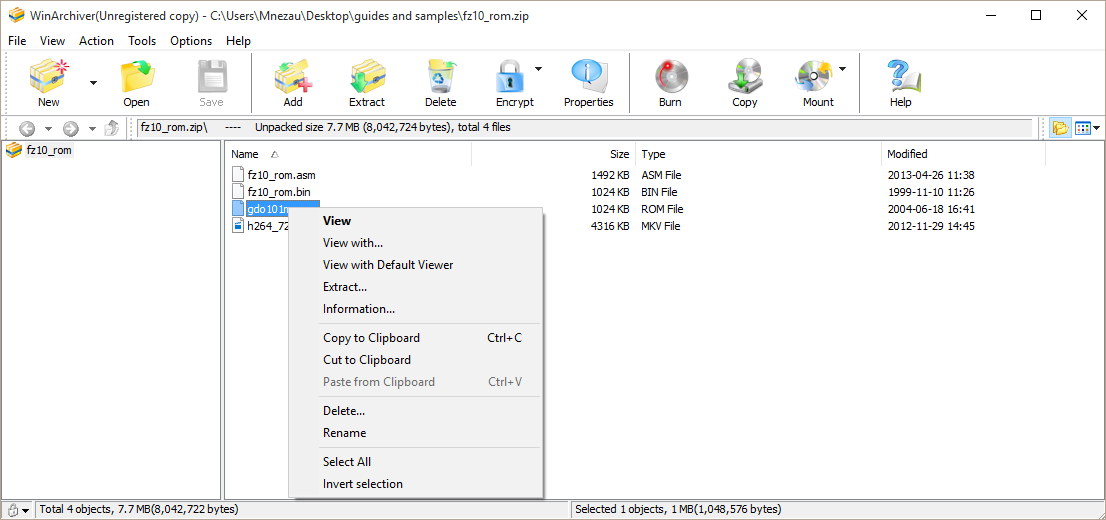Click the 2004-06-18 16:41 modified date
Screen dimensions: 1106x520
pos(931,209)
